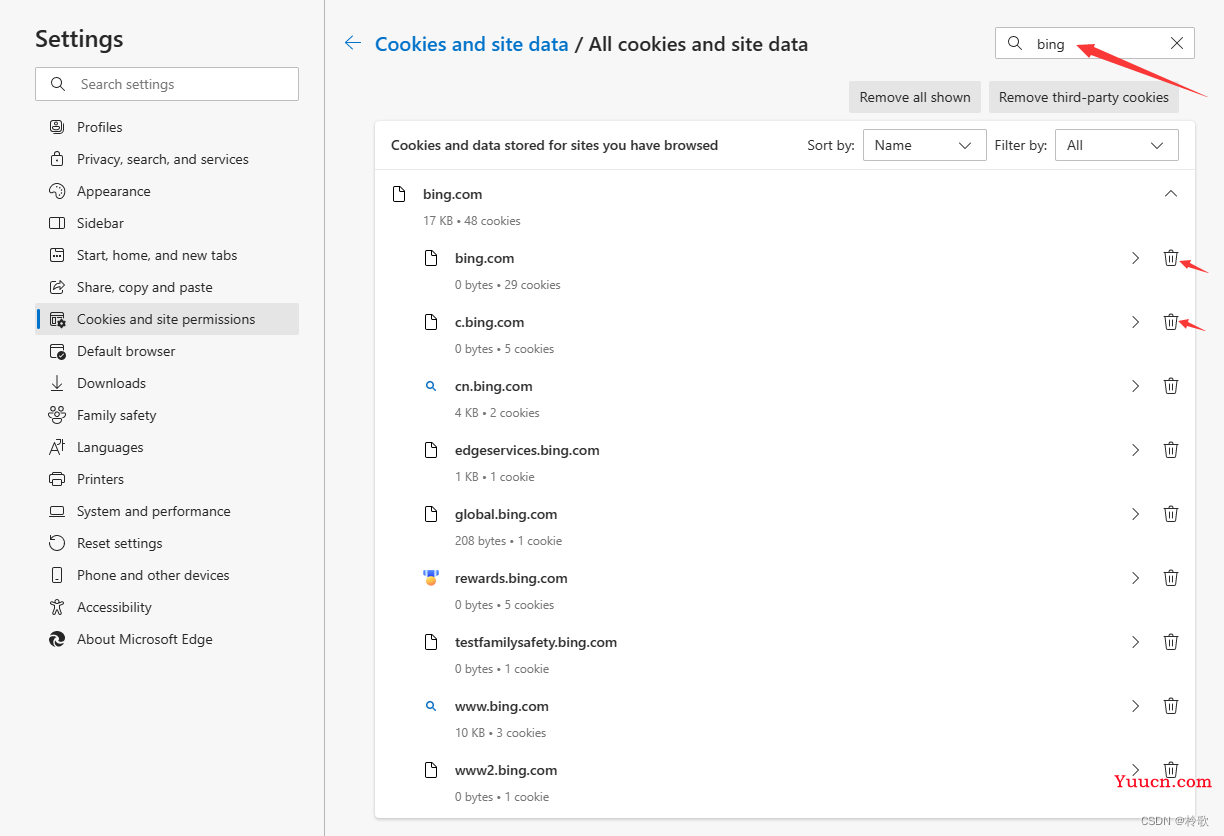The height and width of the screenshot is (836, 1224).
Task: Delete cookies for rewards.bing.com
Action: (1171, 578)
